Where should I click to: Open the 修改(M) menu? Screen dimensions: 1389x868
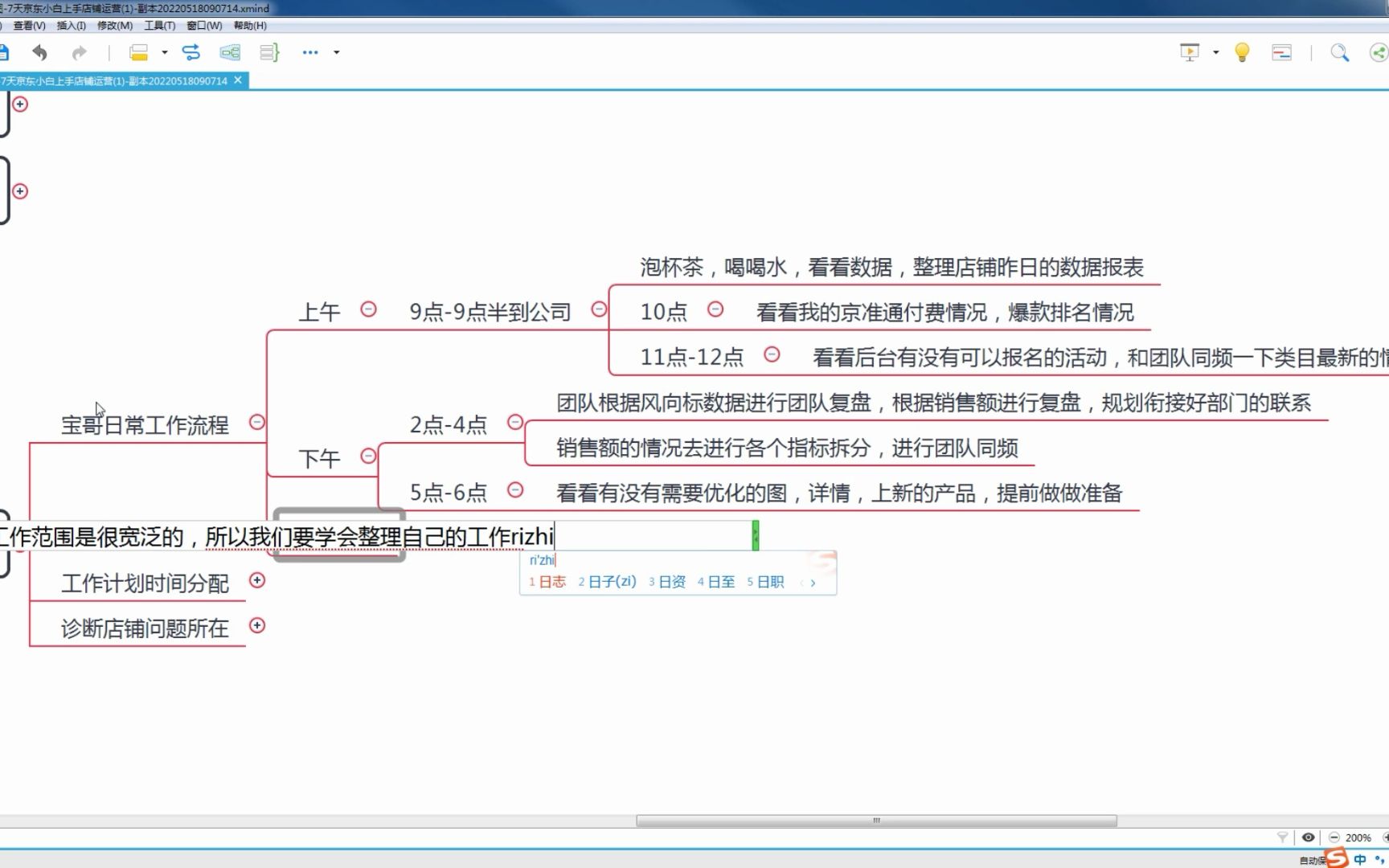[115, 26]
